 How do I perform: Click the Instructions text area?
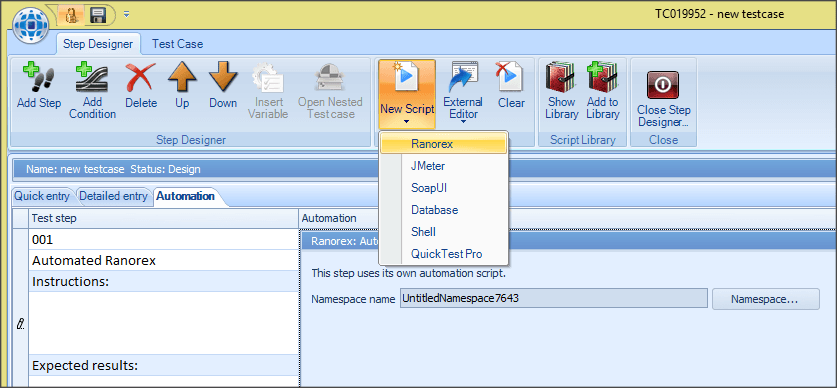click(164, 323)
